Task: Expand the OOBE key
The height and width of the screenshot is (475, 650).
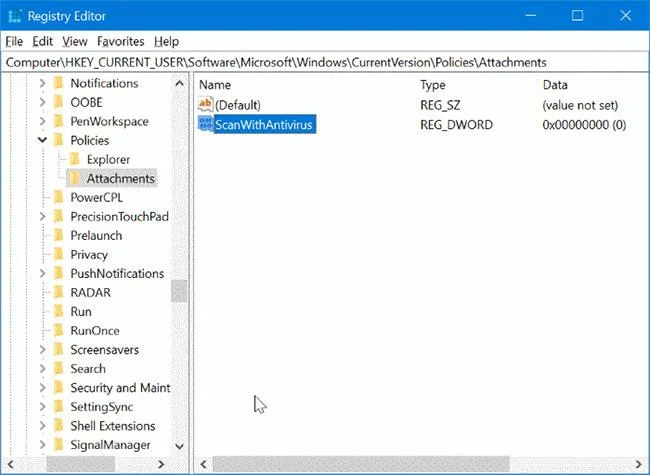Action: click(42, 102)
